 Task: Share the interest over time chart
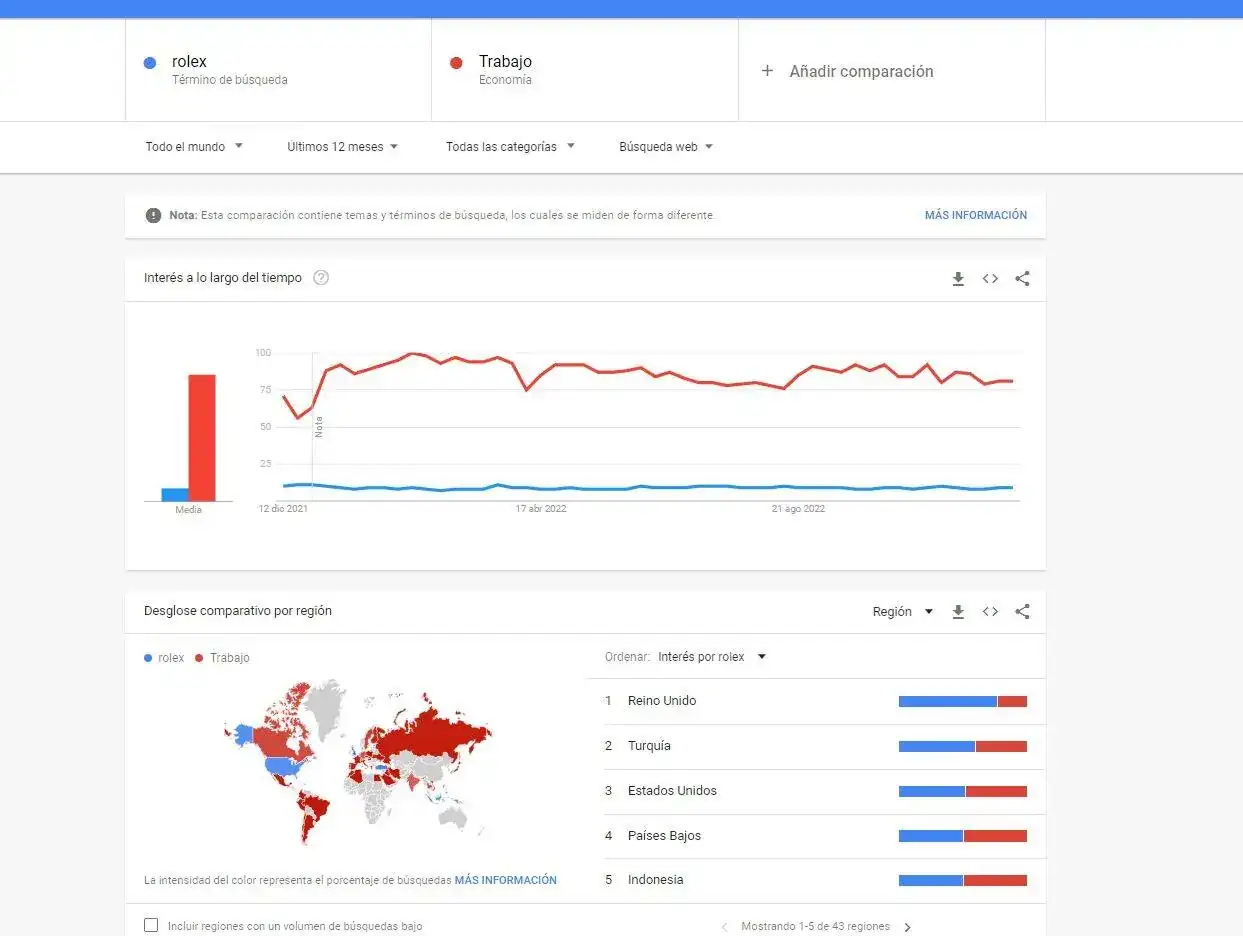1022,279
